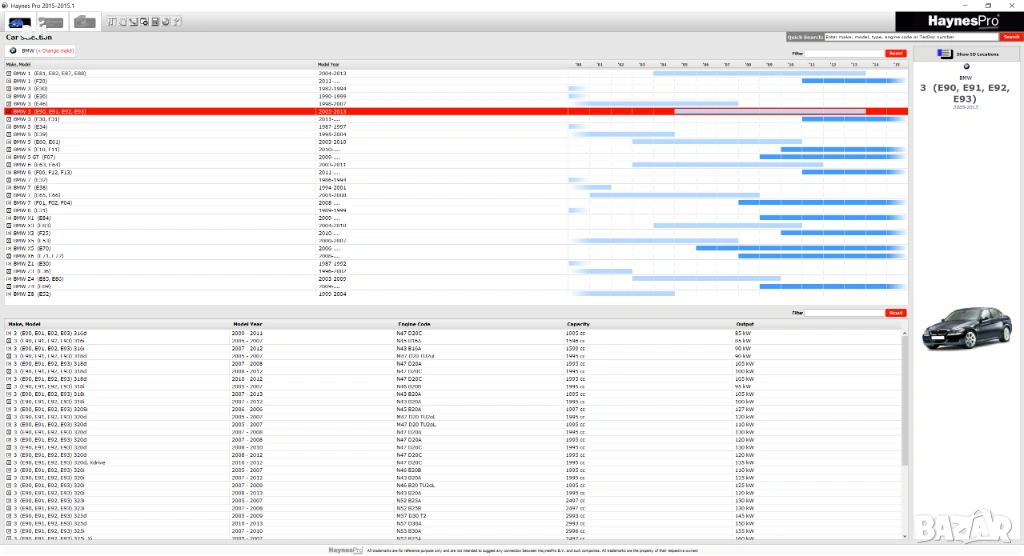Reset the upper model list filter
Screen dimensions: 1024x556
[896, 53]
